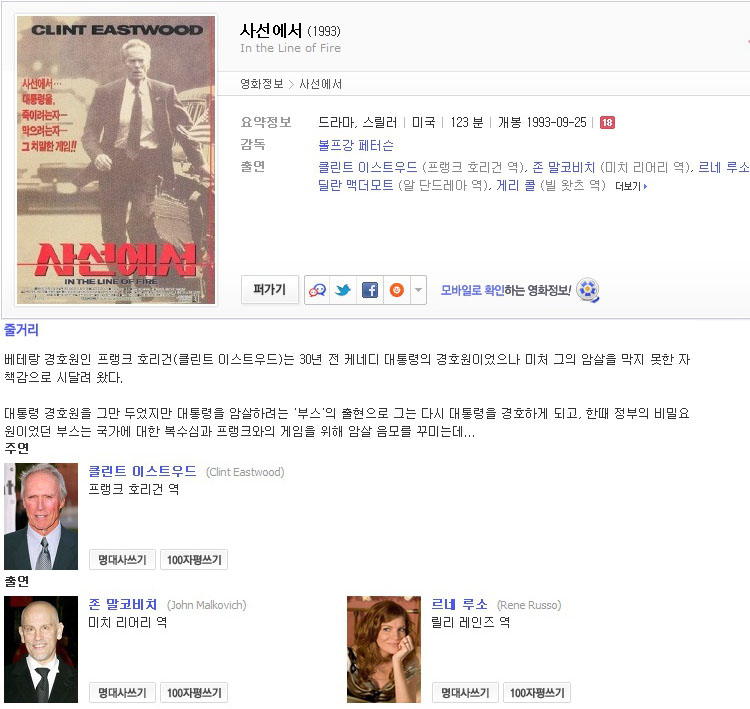This screenshot has width=750, height=709.
Task: Open the 사선에서 breadcrumb item
Action: click(320, 84)
